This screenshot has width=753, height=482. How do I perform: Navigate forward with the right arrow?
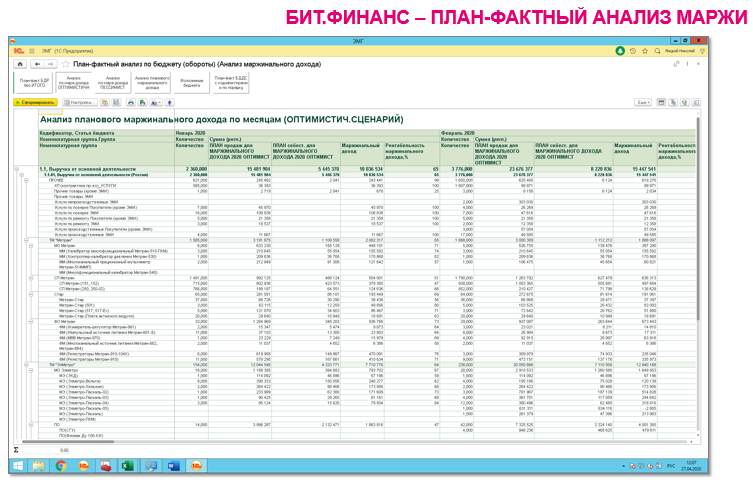[50, 64]
